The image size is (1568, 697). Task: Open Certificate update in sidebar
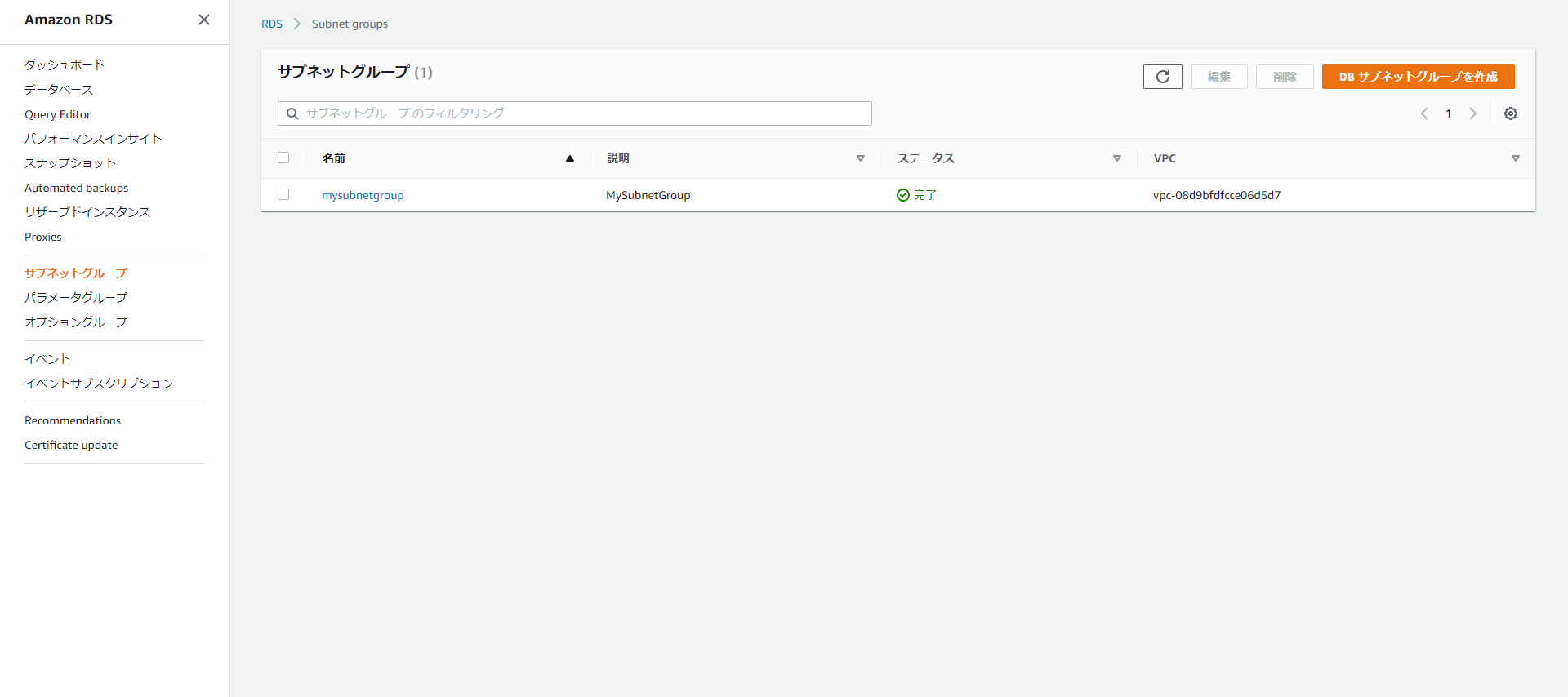71,445
